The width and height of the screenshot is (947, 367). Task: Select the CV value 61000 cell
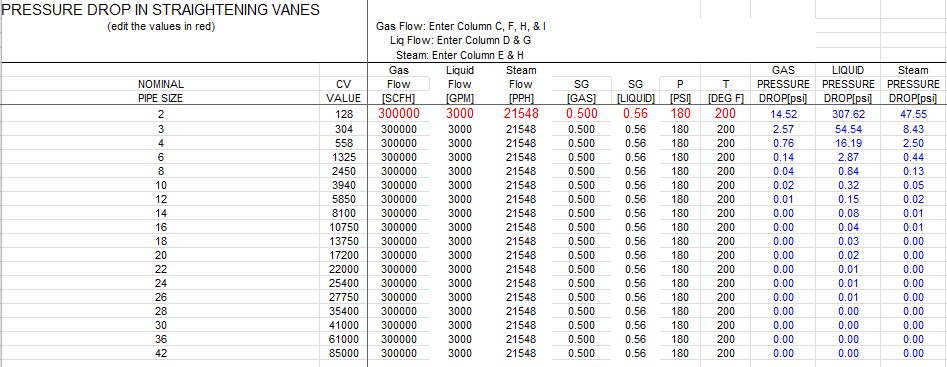click(x=345, y=339)
